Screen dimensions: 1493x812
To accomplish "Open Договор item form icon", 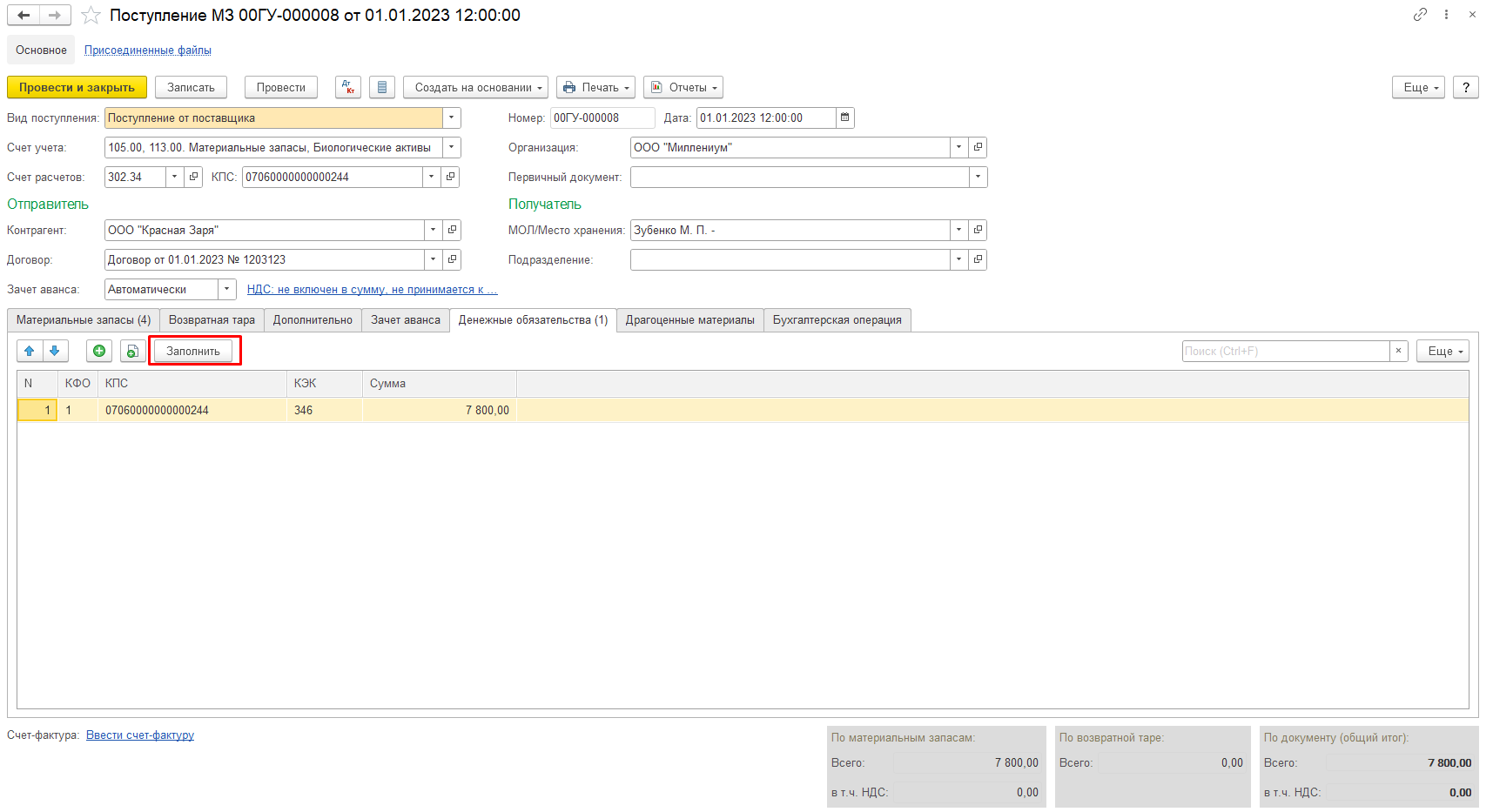I will click(452, 259).
